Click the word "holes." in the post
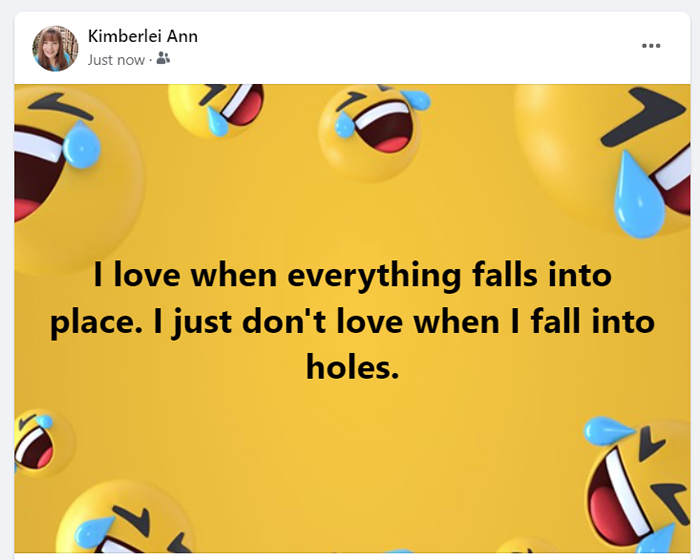700x560 pixels. click(352, 367)
